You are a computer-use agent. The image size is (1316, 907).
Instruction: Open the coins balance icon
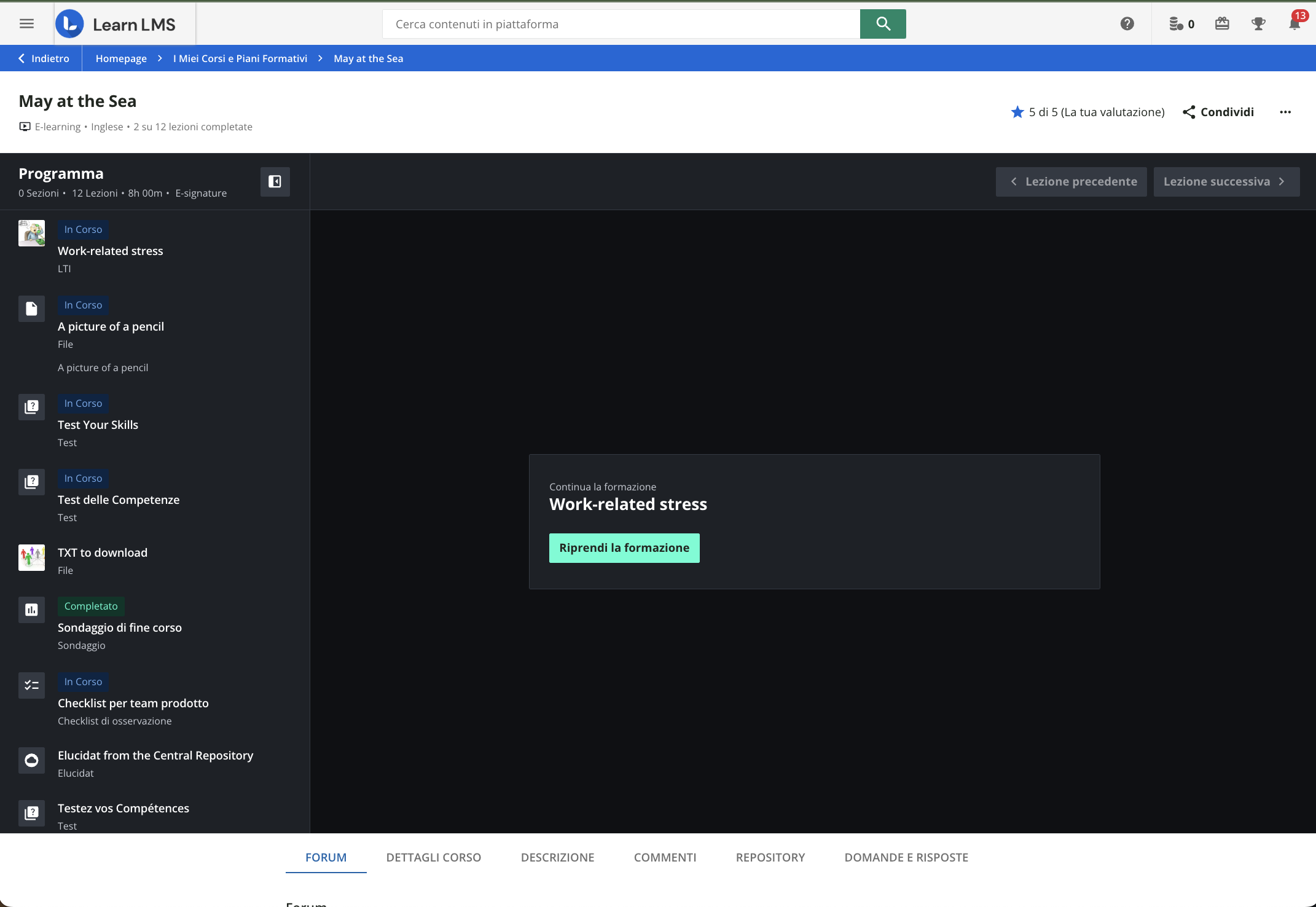pos(1176,24)
